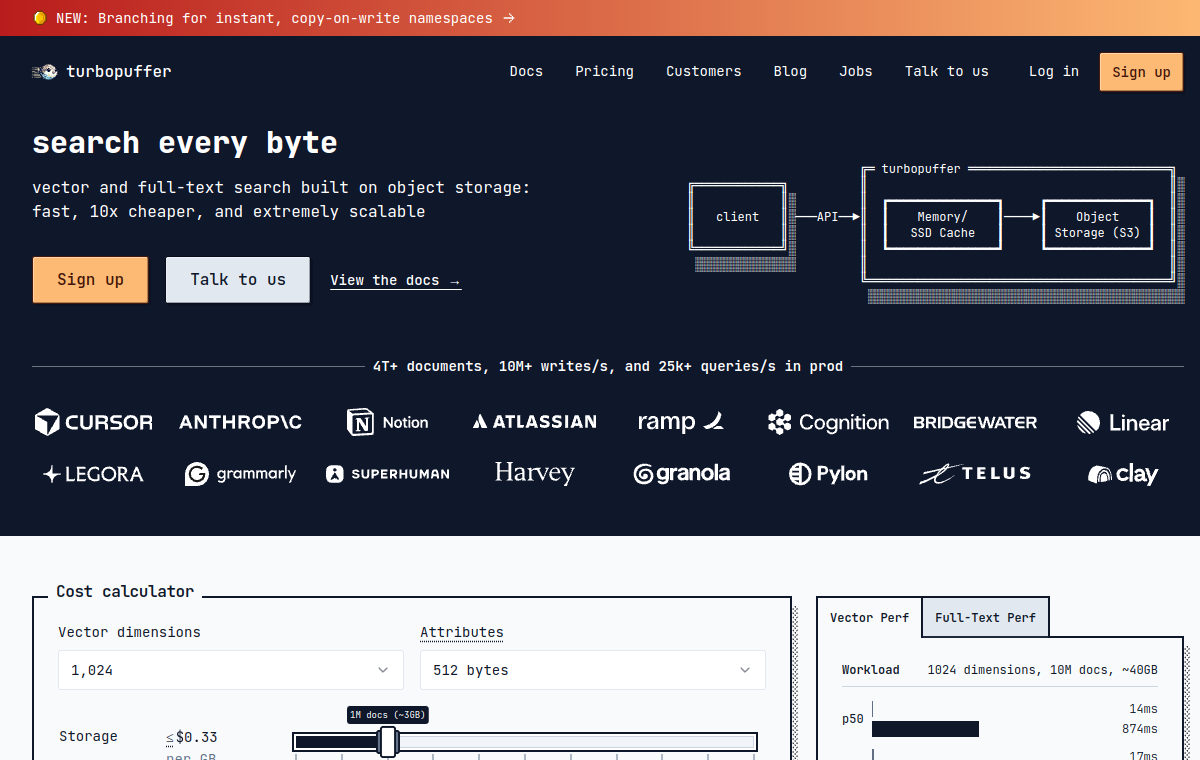Image resolution: width=1200 pixels, height=760 pixels.
Task: Click the Object Storage (S3) box
Action: [1097, 225]
